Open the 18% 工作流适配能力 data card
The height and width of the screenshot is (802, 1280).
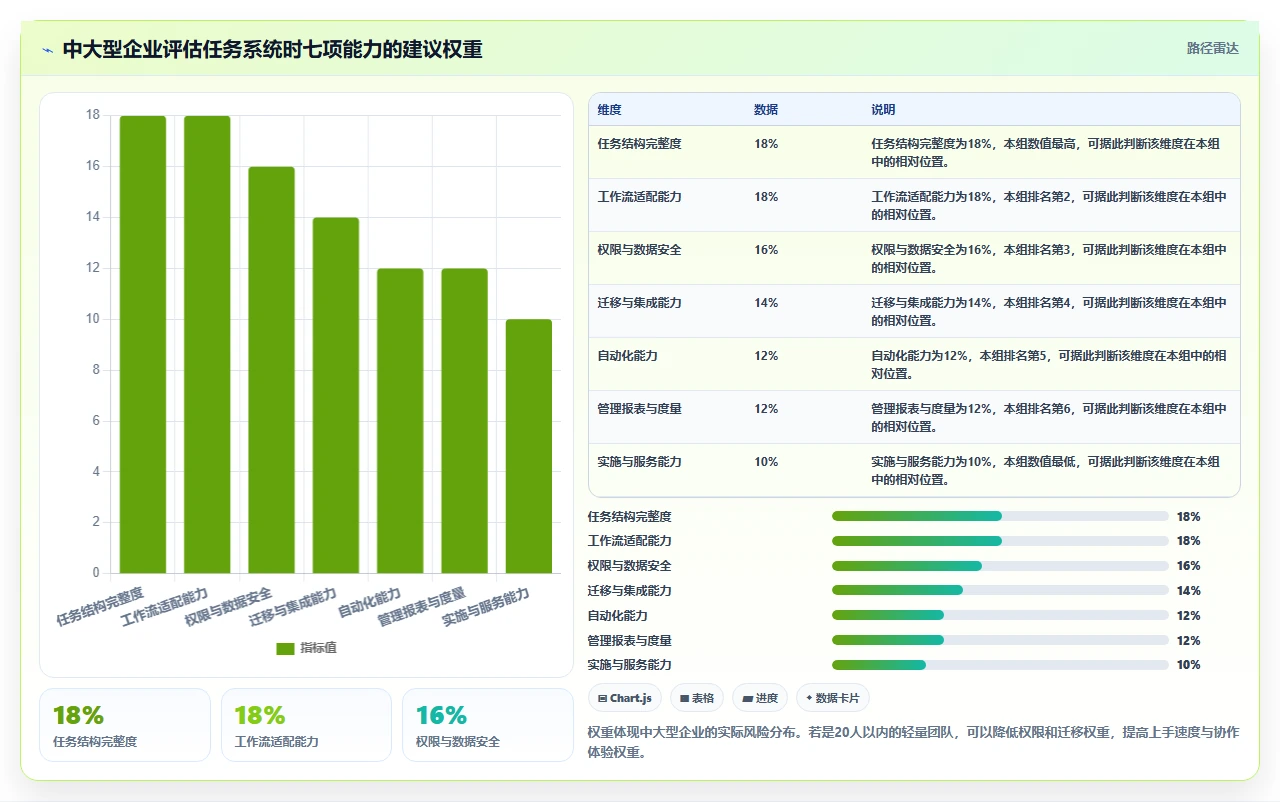click(306, 725)
